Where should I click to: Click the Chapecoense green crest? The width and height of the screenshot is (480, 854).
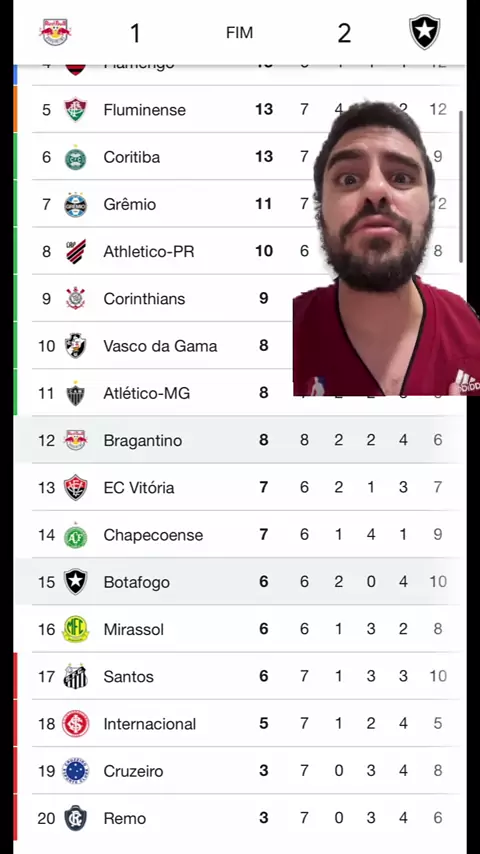(x=75, y=535)
